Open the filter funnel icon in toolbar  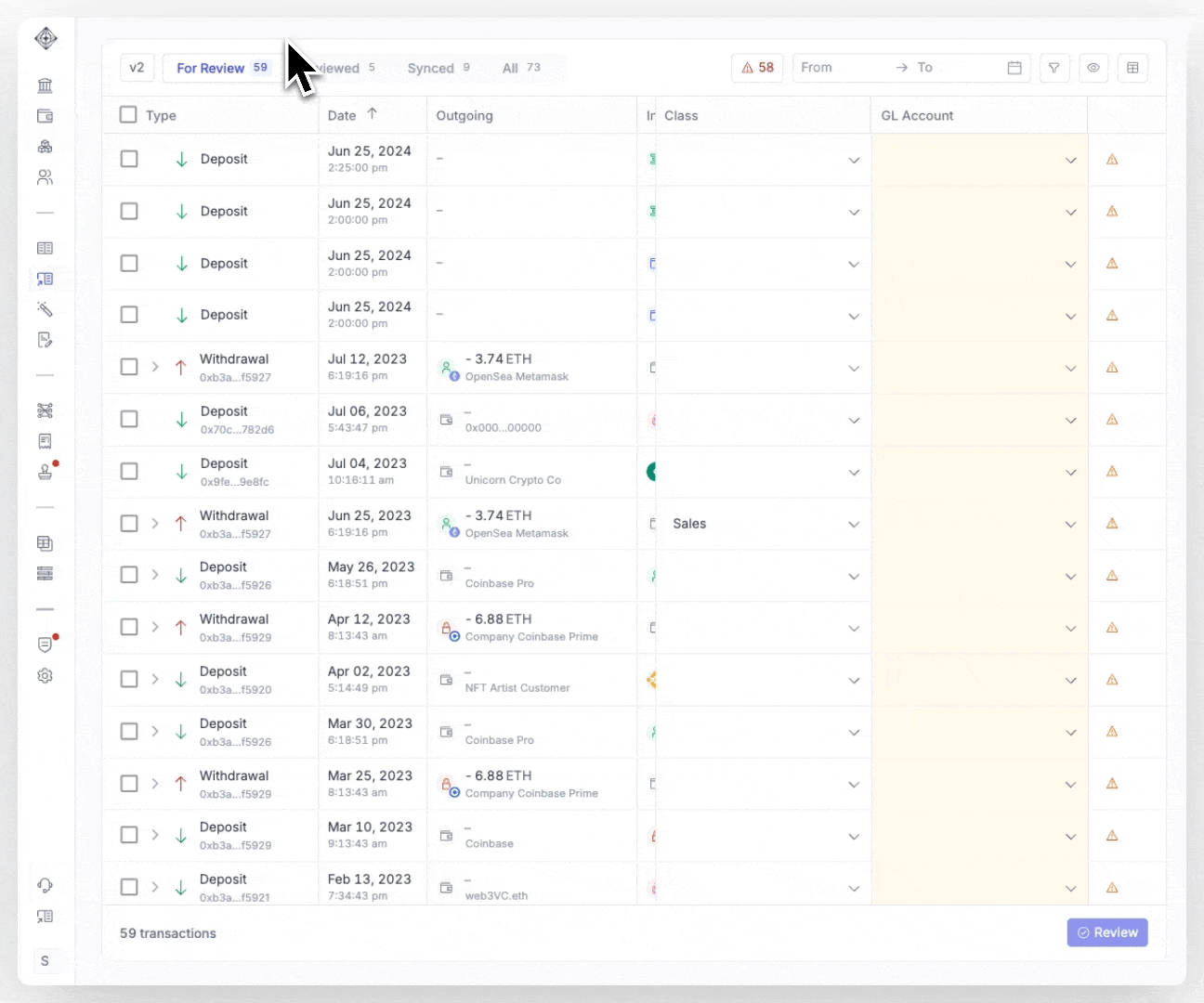[1054, 67]
